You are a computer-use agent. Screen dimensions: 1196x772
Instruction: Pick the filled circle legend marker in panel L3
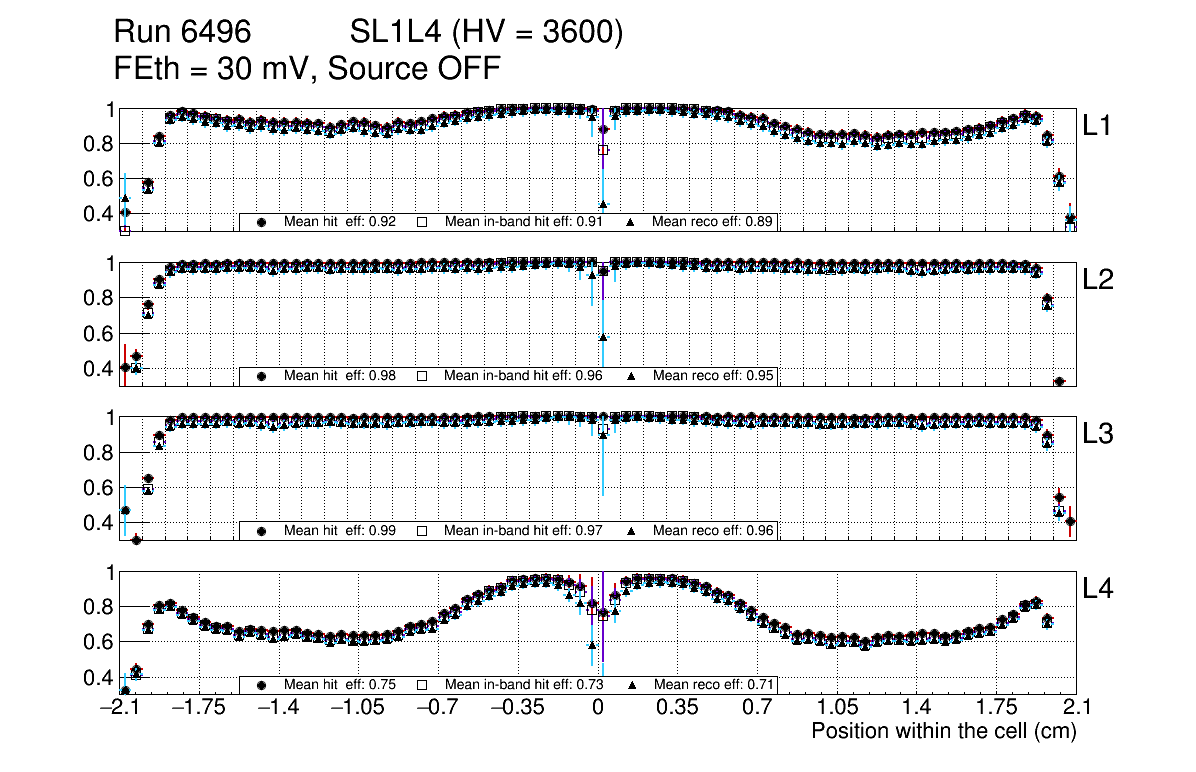click(x=262, y=531)
